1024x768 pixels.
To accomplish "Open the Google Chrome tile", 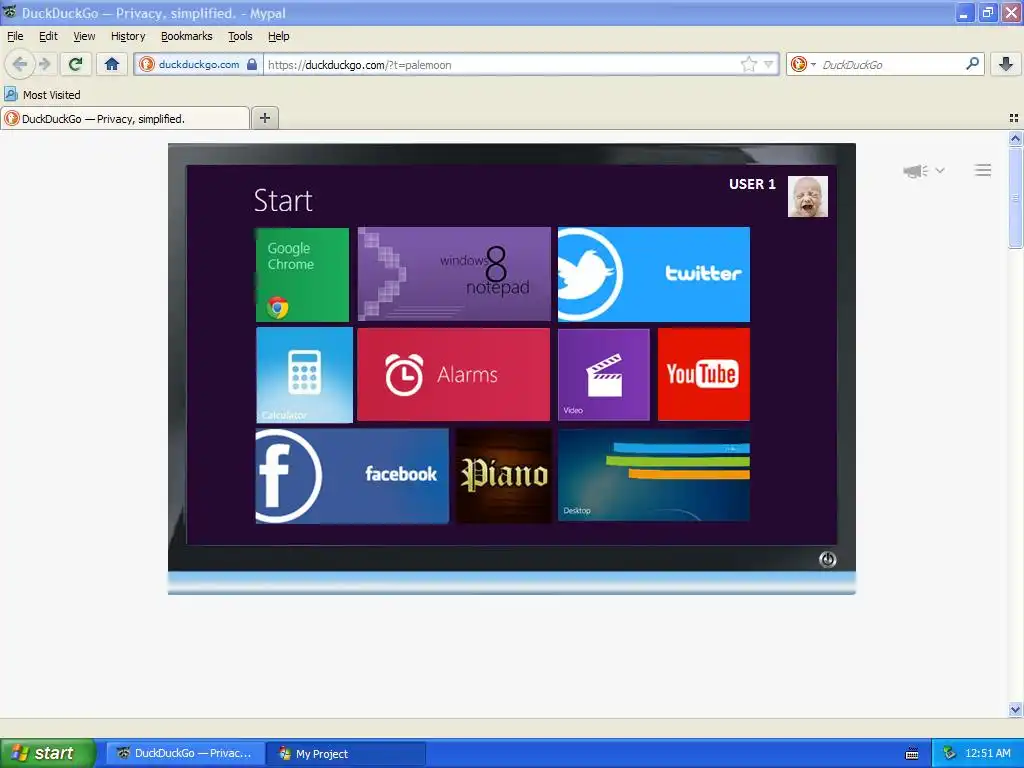I will (x=302, y=275).
